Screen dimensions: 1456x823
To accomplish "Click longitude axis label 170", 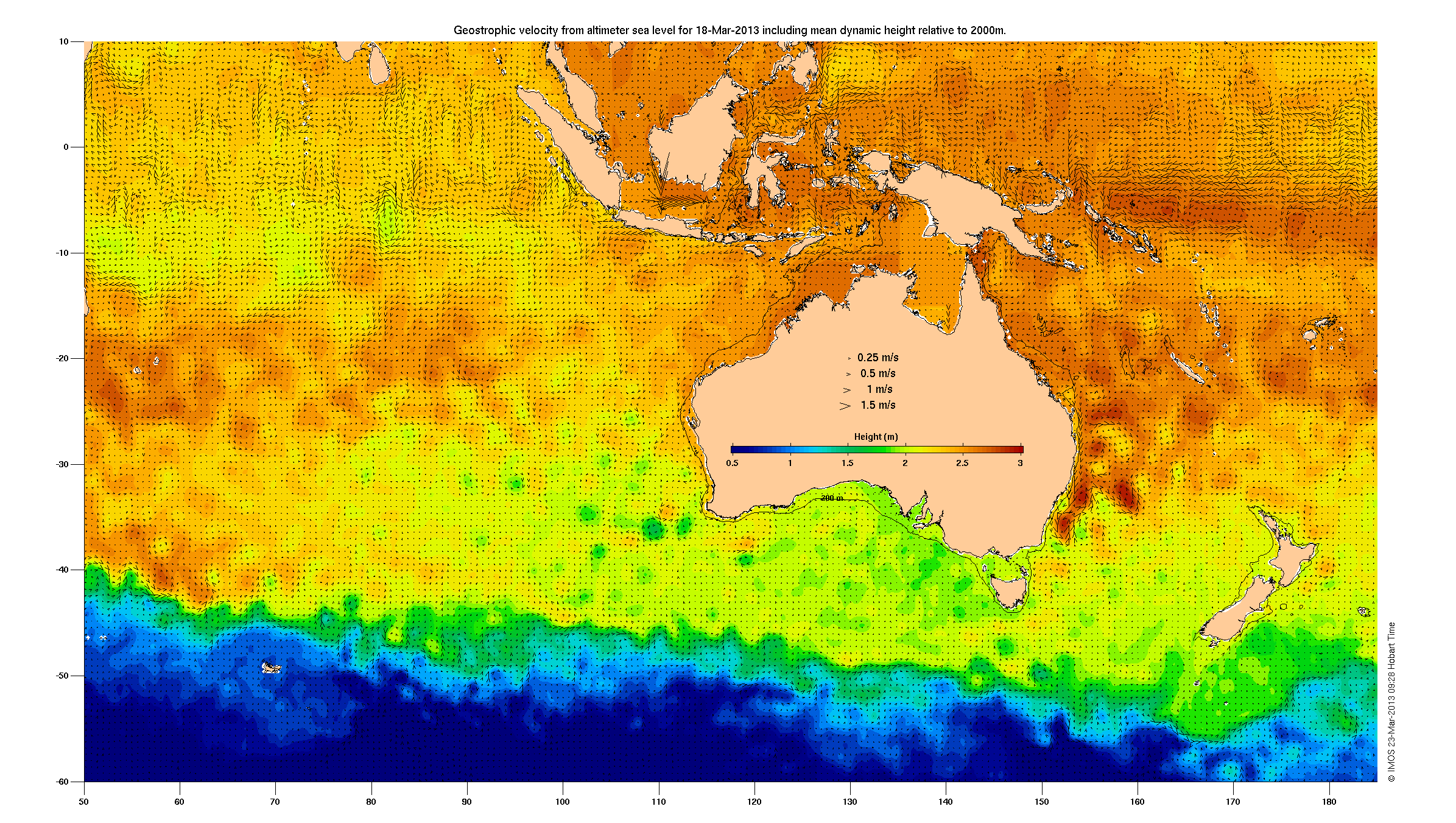I will (1233, 802).
